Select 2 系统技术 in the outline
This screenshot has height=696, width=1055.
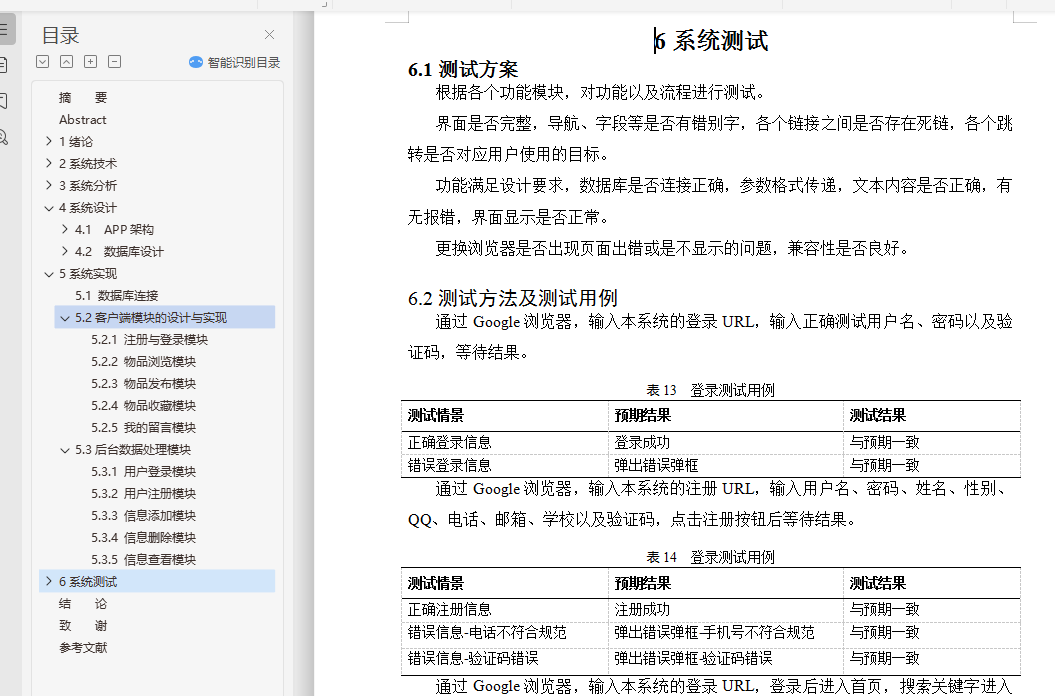coord(87,164)
